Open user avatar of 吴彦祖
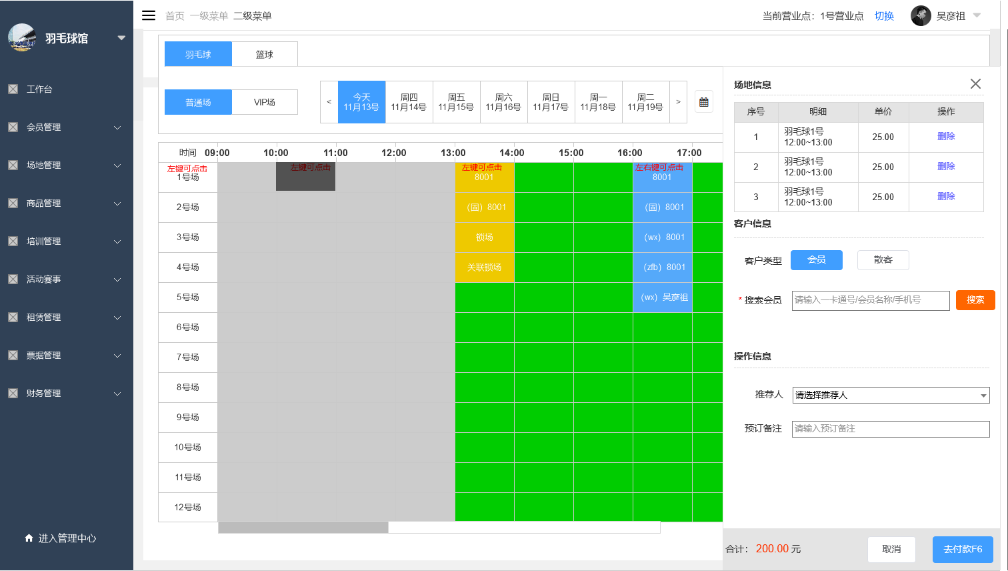The width and height of the screenshot is (1008, 571). pos(921,15)
